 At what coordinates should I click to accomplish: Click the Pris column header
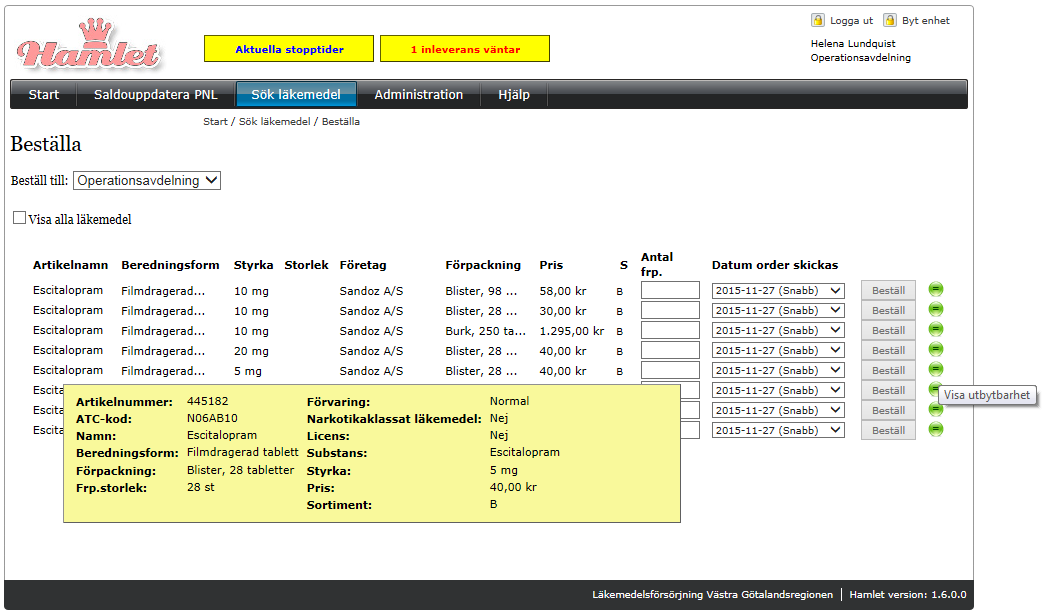(x=551, y=265)
